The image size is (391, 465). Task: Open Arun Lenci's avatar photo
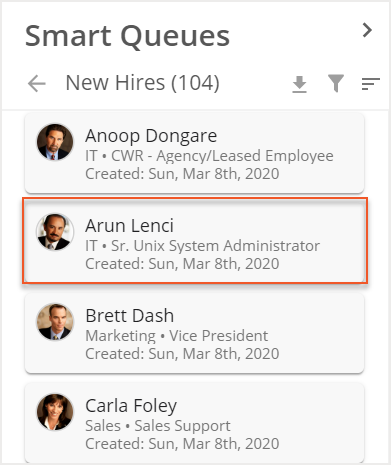(55, 232)
